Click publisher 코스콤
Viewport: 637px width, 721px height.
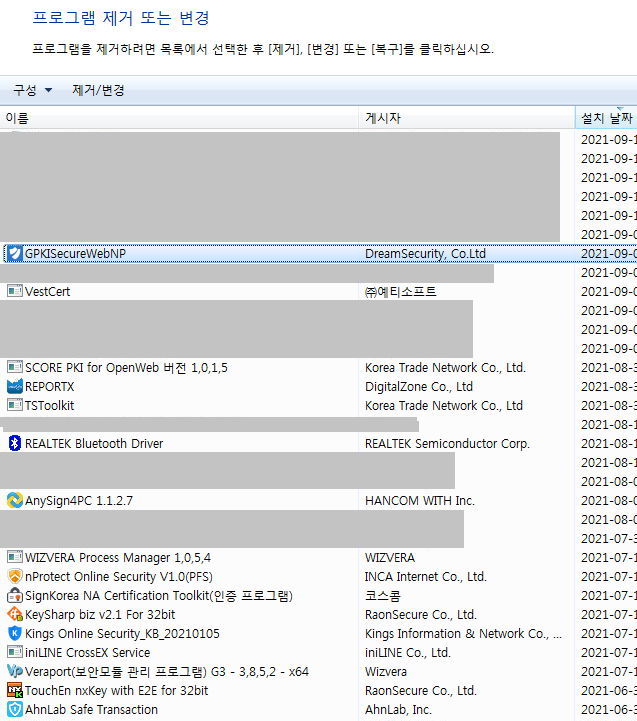click(x=383, y=596)
